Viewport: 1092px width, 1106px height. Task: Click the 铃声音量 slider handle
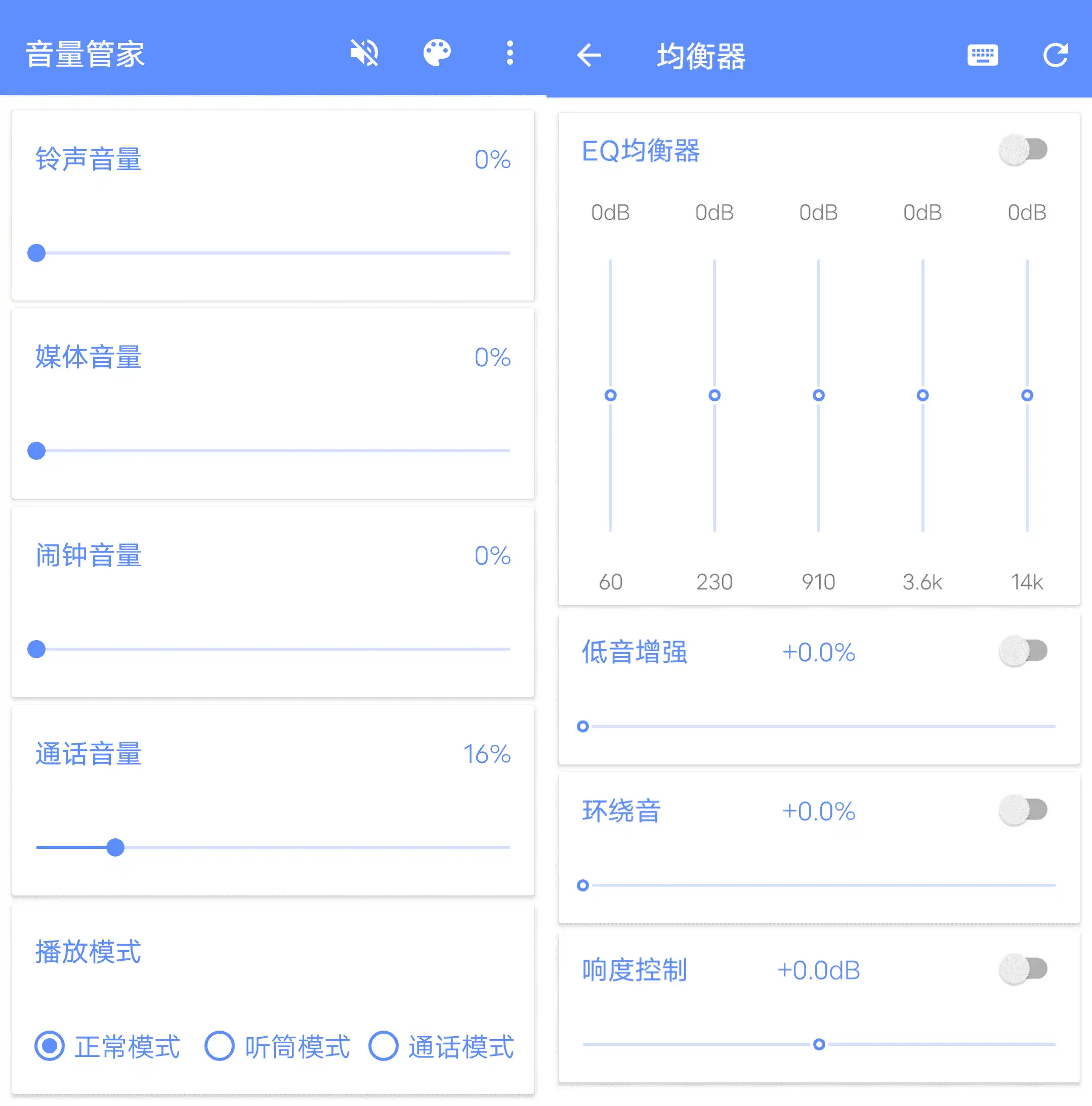coord(36,253)
